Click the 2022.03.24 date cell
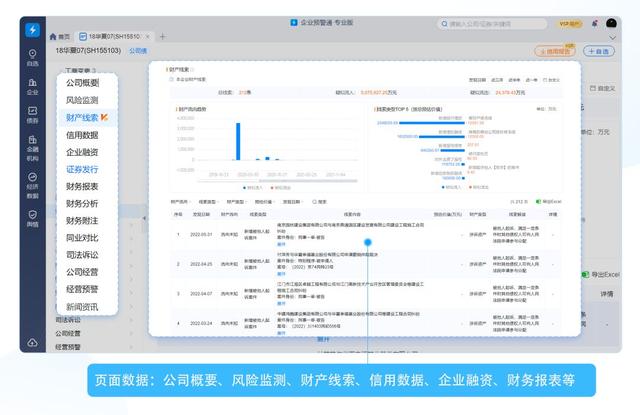Image resolution: width=640 pixels, height=415 pixels. click(201, 323)
